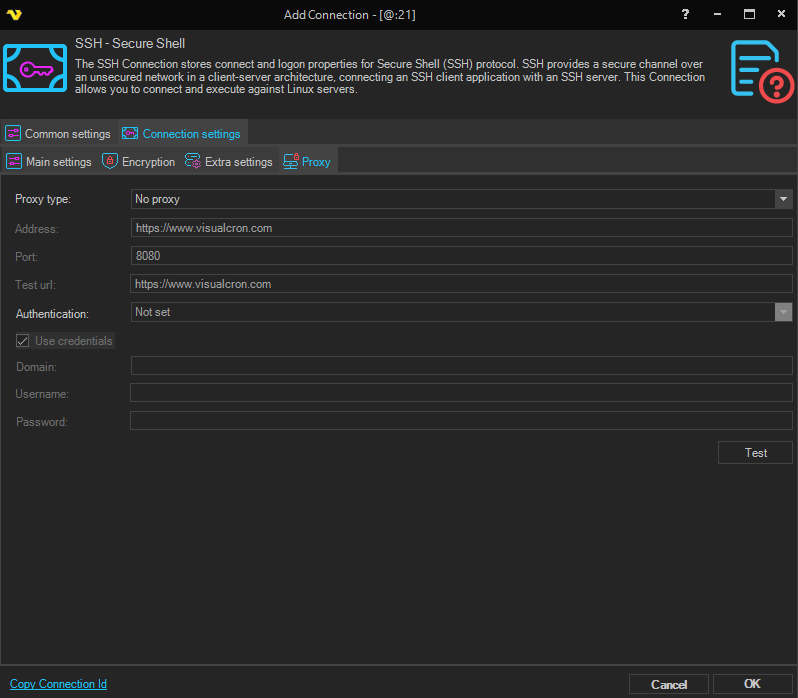
Task: Switch to the Main settings tab
Action: click(x=58, y=162)
